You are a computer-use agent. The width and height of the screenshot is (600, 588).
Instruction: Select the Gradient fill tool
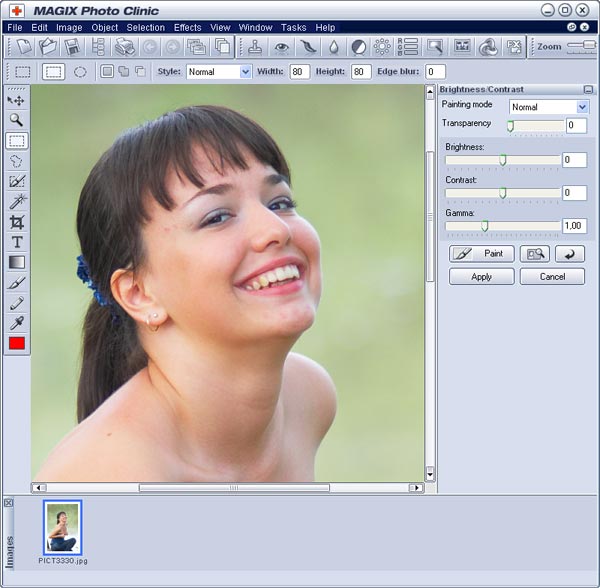17,262
